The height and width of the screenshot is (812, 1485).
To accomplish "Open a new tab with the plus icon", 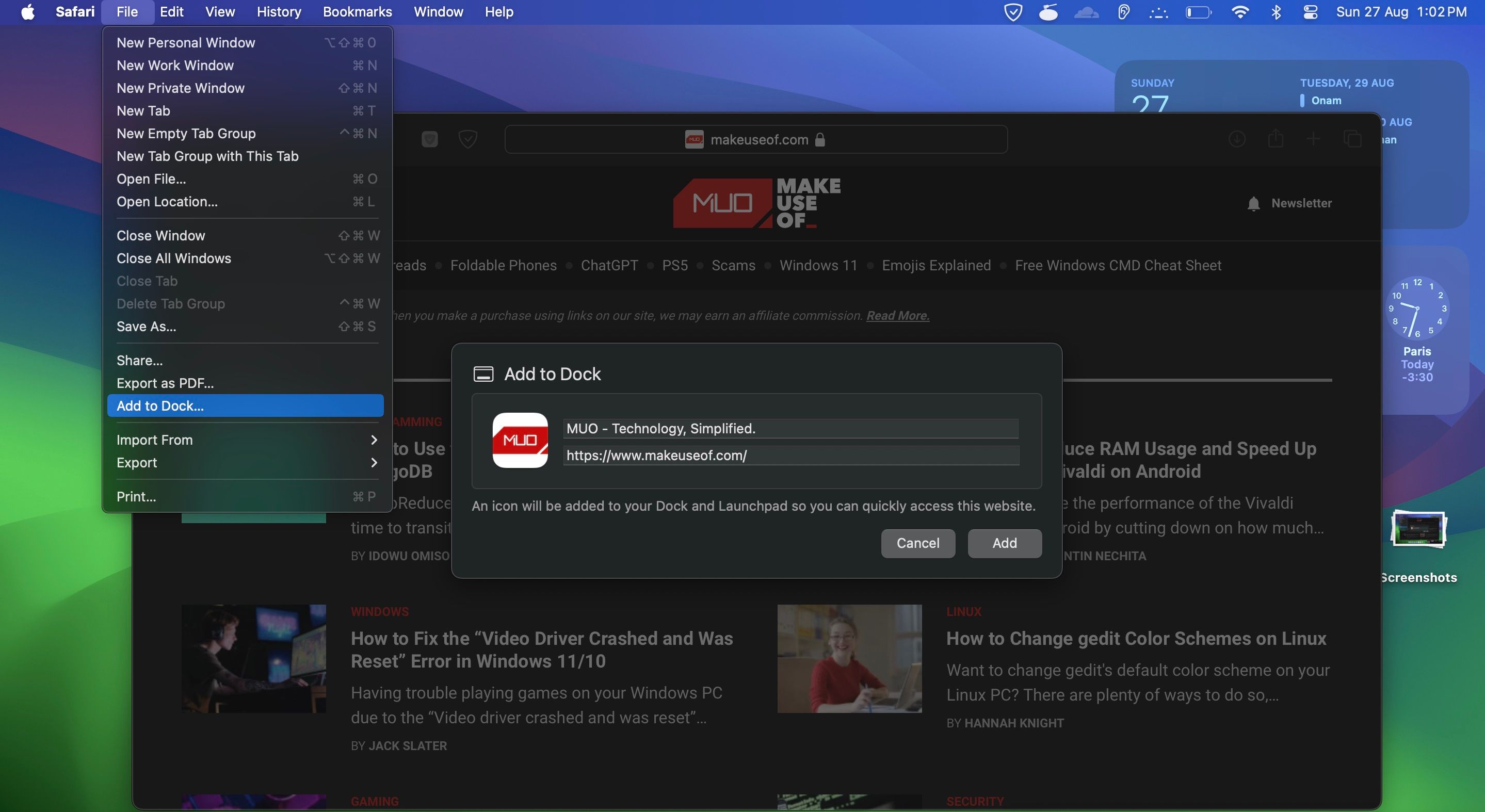I will tap(1314, 139).
